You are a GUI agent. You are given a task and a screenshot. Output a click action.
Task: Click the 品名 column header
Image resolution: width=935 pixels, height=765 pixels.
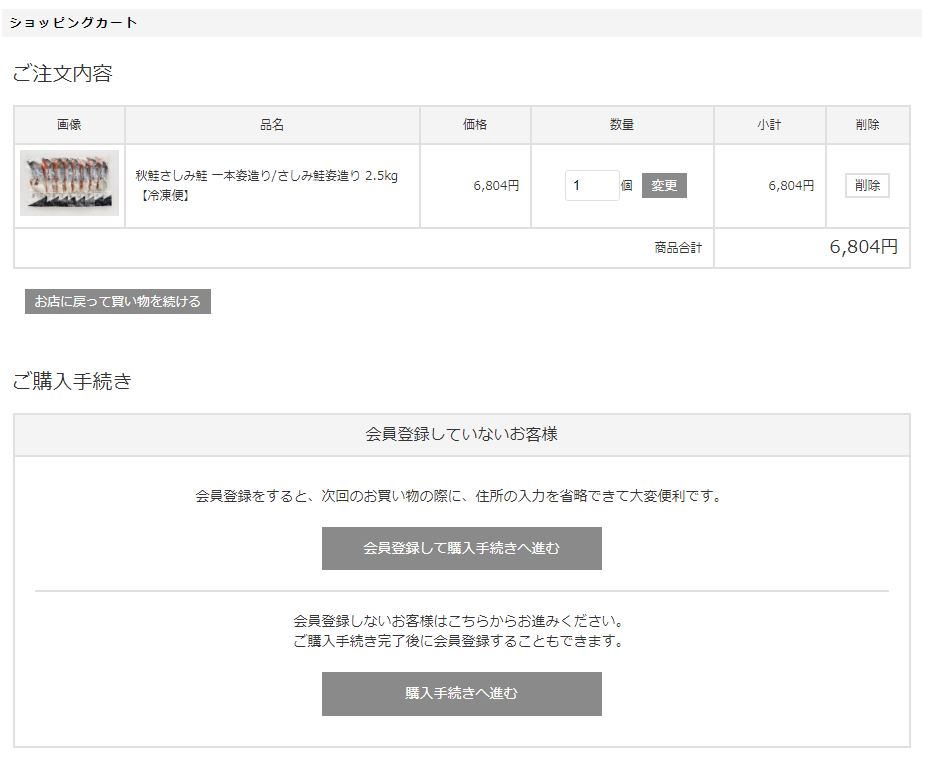click(x=272, y=125)
